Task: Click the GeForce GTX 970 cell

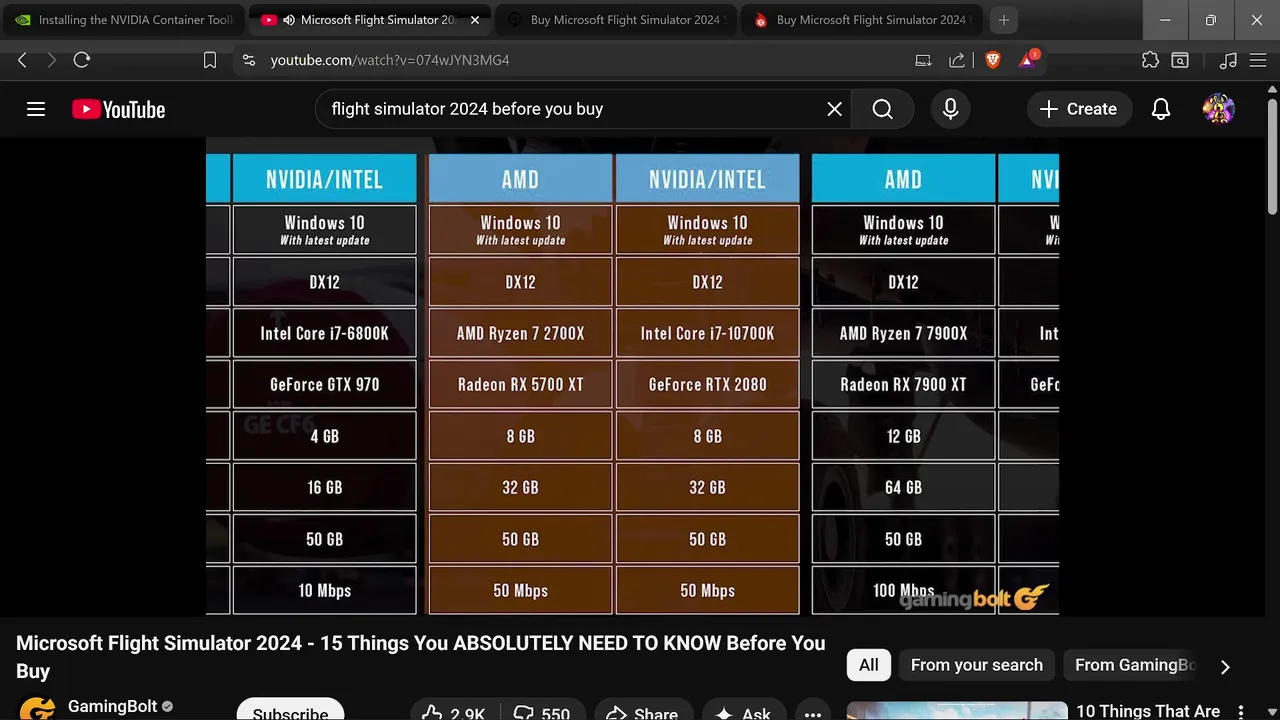Action: (324, 385)
